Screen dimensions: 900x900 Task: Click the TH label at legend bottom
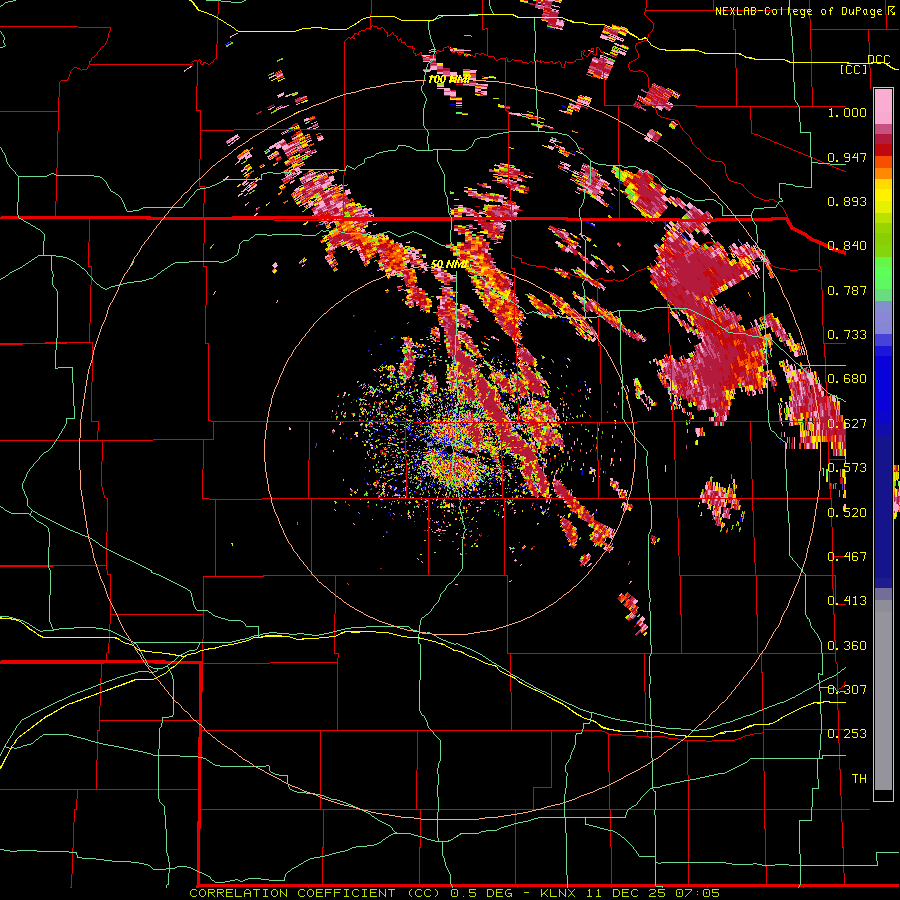(859, 778)
